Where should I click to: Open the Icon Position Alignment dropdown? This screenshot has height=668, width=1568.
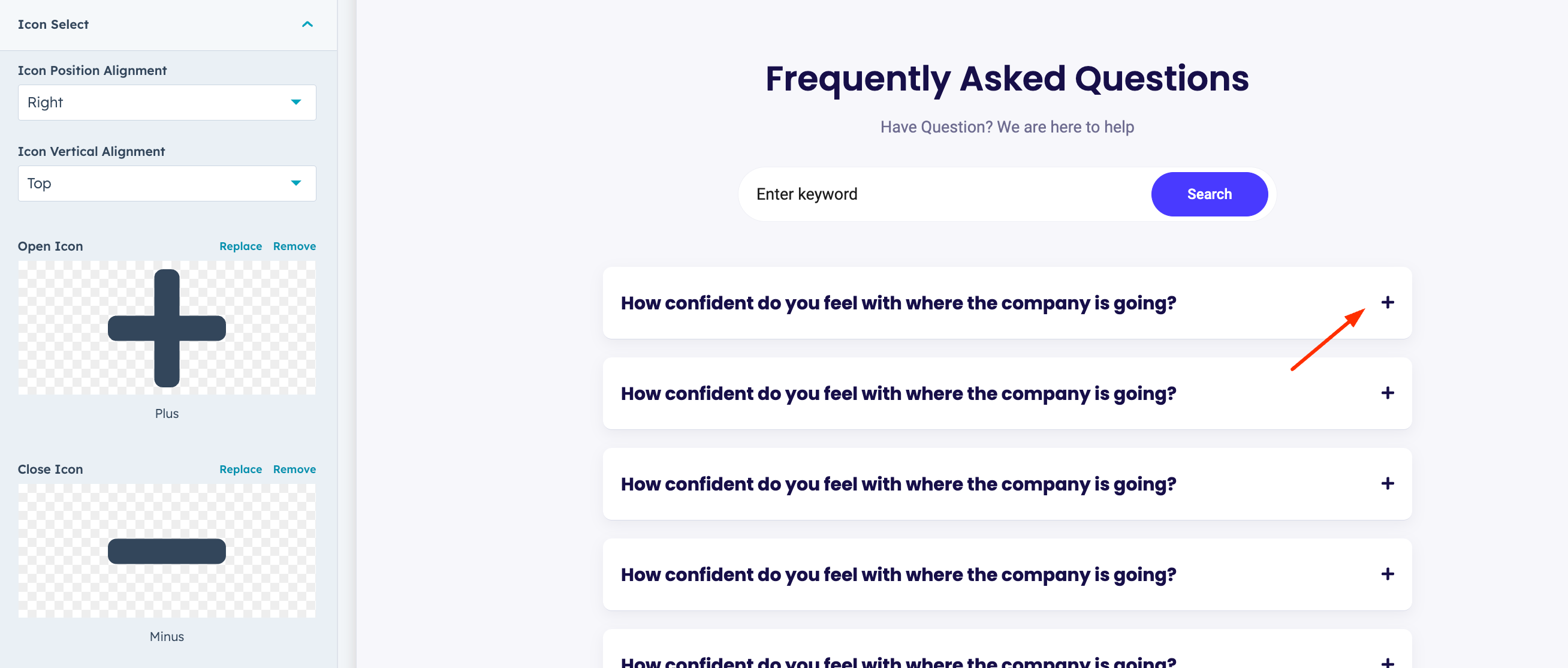coord(167,103)
